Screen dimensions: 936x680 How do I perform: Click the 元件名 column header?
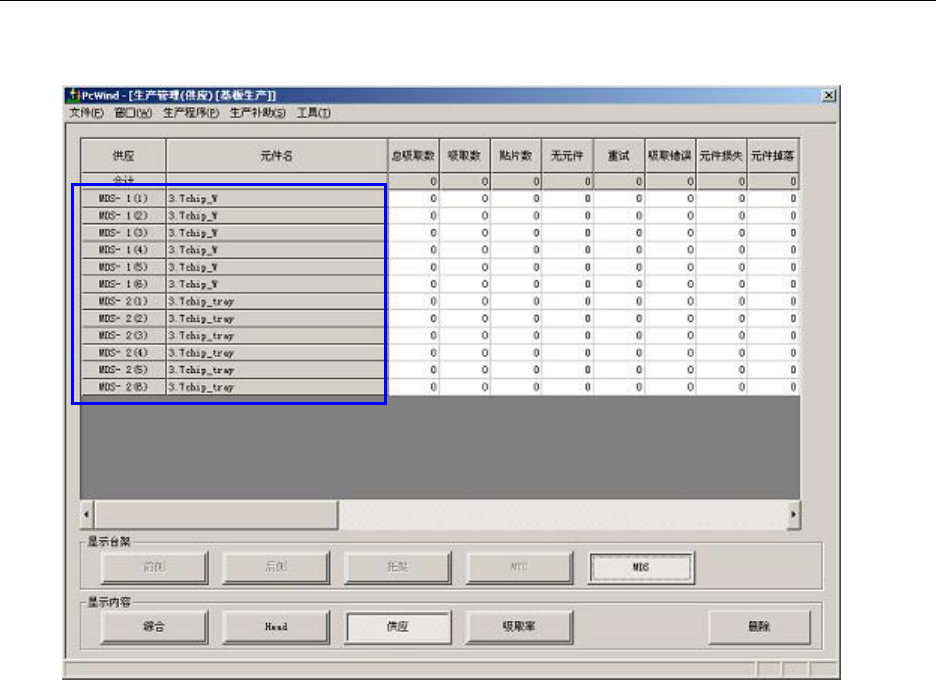point(276,156)
